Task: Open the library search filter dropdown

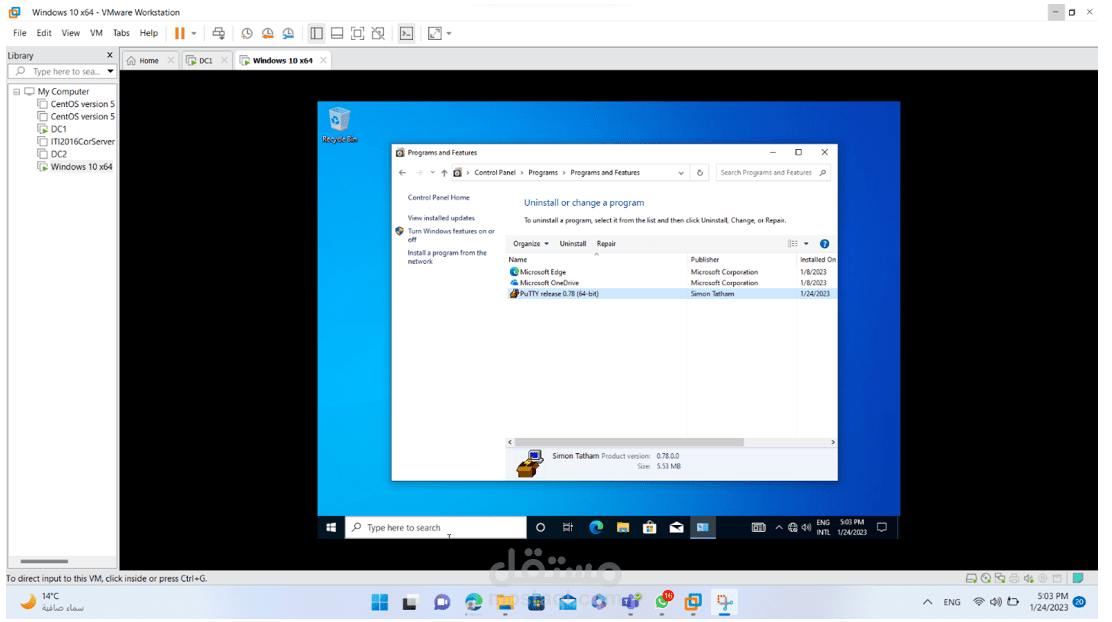Action: click(x=110, y=72)
